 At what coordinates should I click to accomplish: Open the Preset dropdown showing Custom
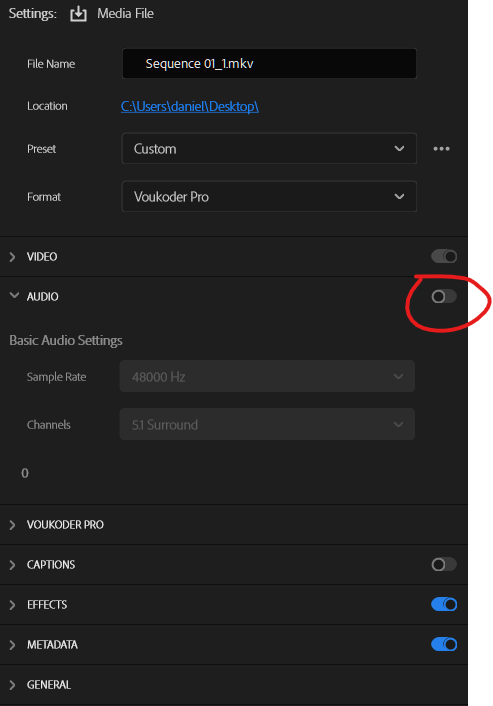coord(269,148)
